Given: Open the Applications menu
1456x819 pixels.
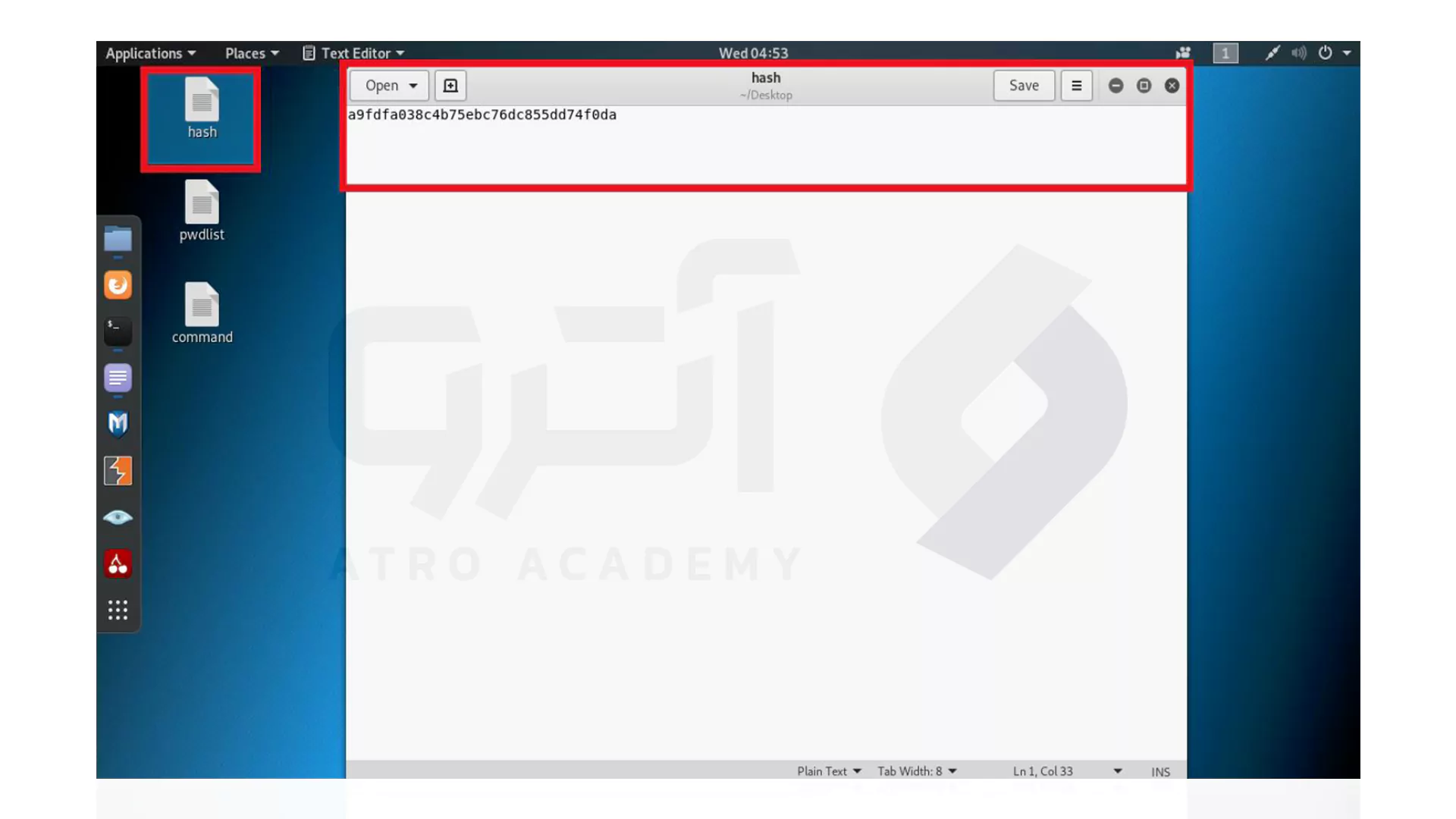Looking at the screenshot, I should (151, 52).
